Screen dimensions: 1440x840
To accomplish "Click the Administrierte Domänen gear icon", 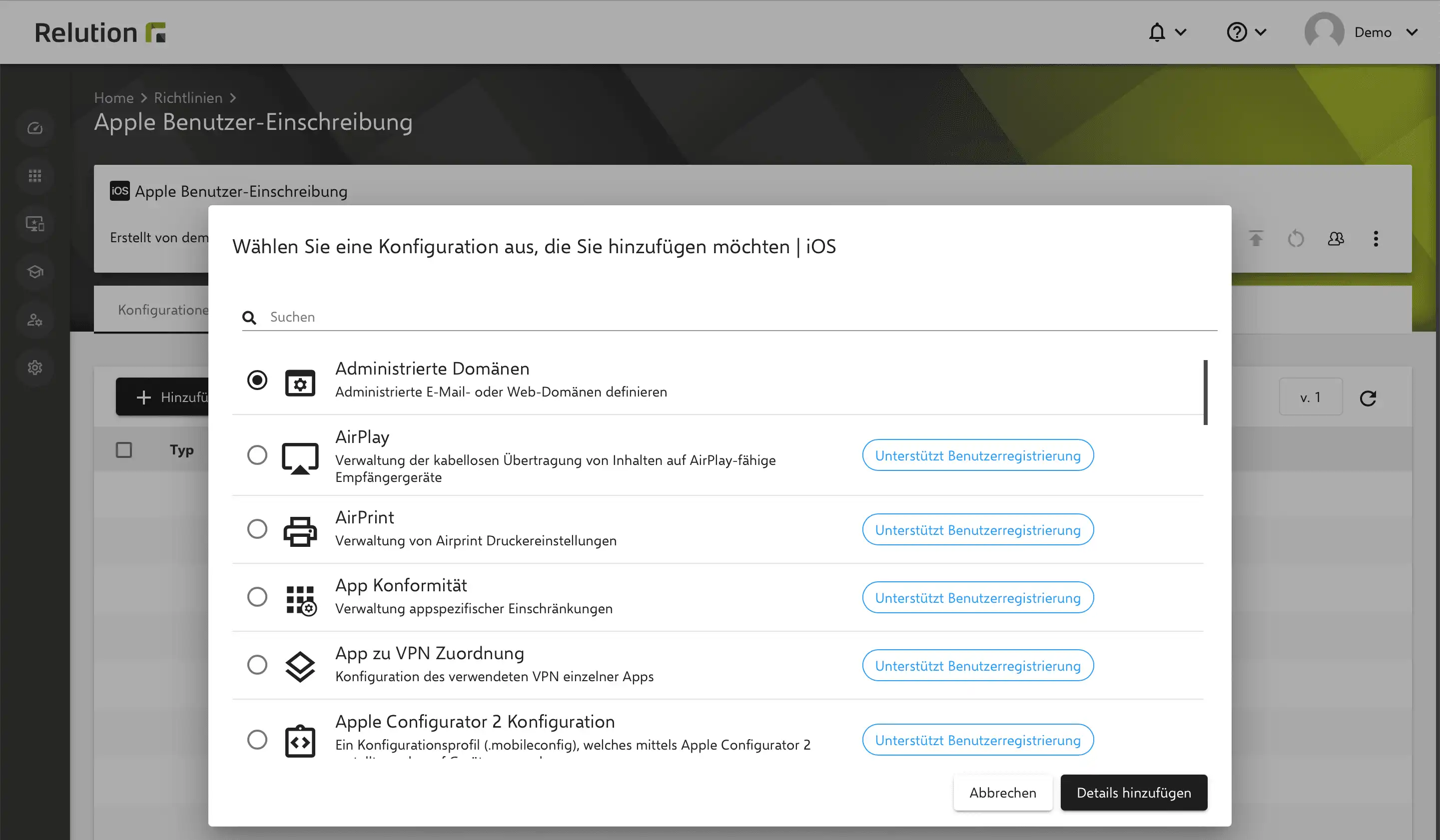I will tap(300, 383).
